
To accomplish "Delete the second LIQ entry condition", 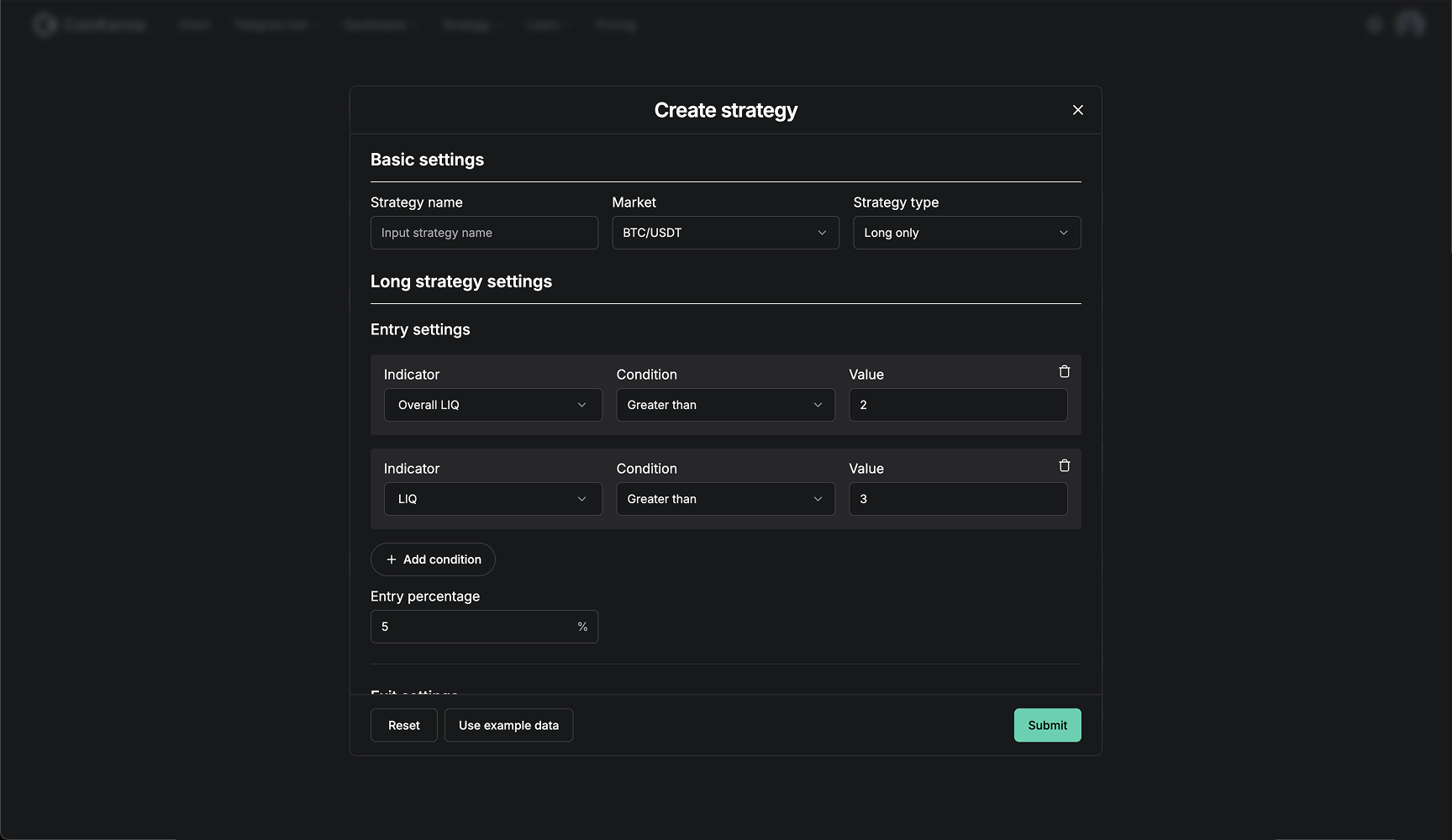I will point(1064,465).
